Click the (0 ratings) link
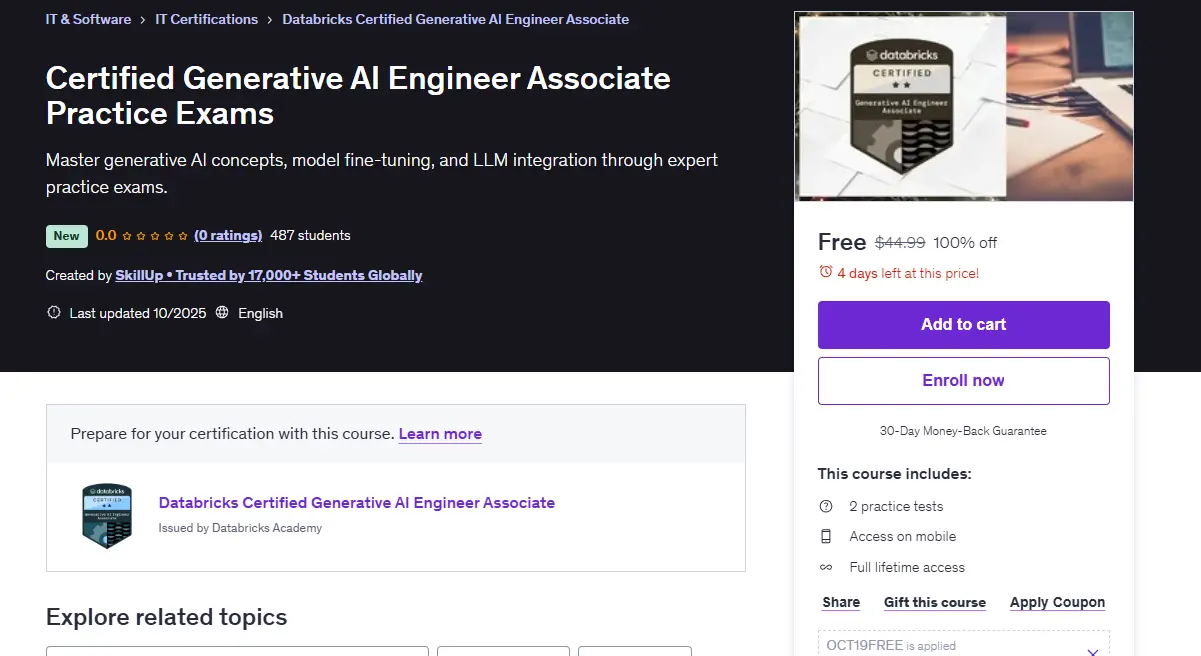Viewport: 1201px width, 656px height. tap(228, 236)
